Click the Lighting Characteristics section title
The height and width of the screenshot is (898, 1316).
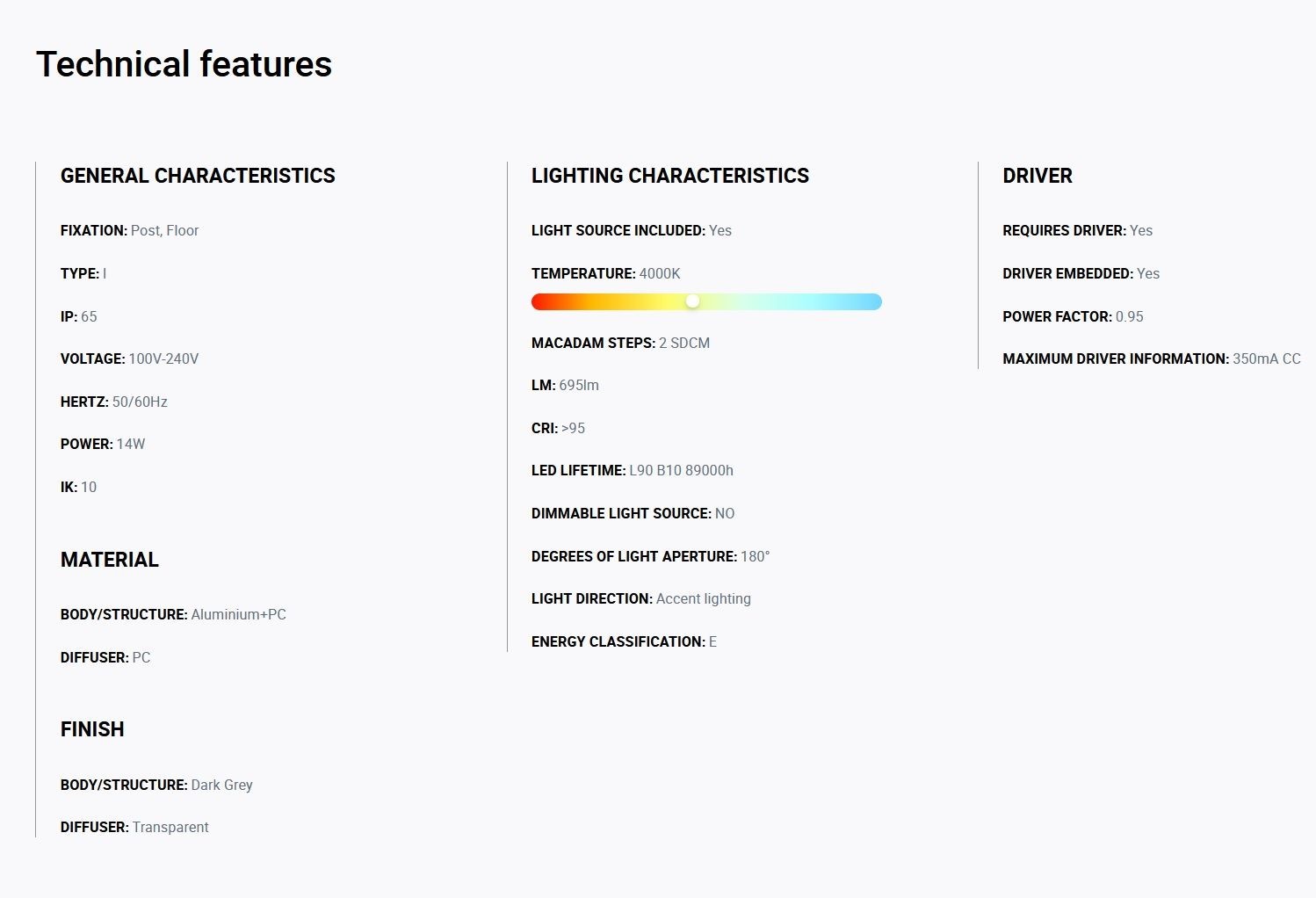click(x=670, y=176)
